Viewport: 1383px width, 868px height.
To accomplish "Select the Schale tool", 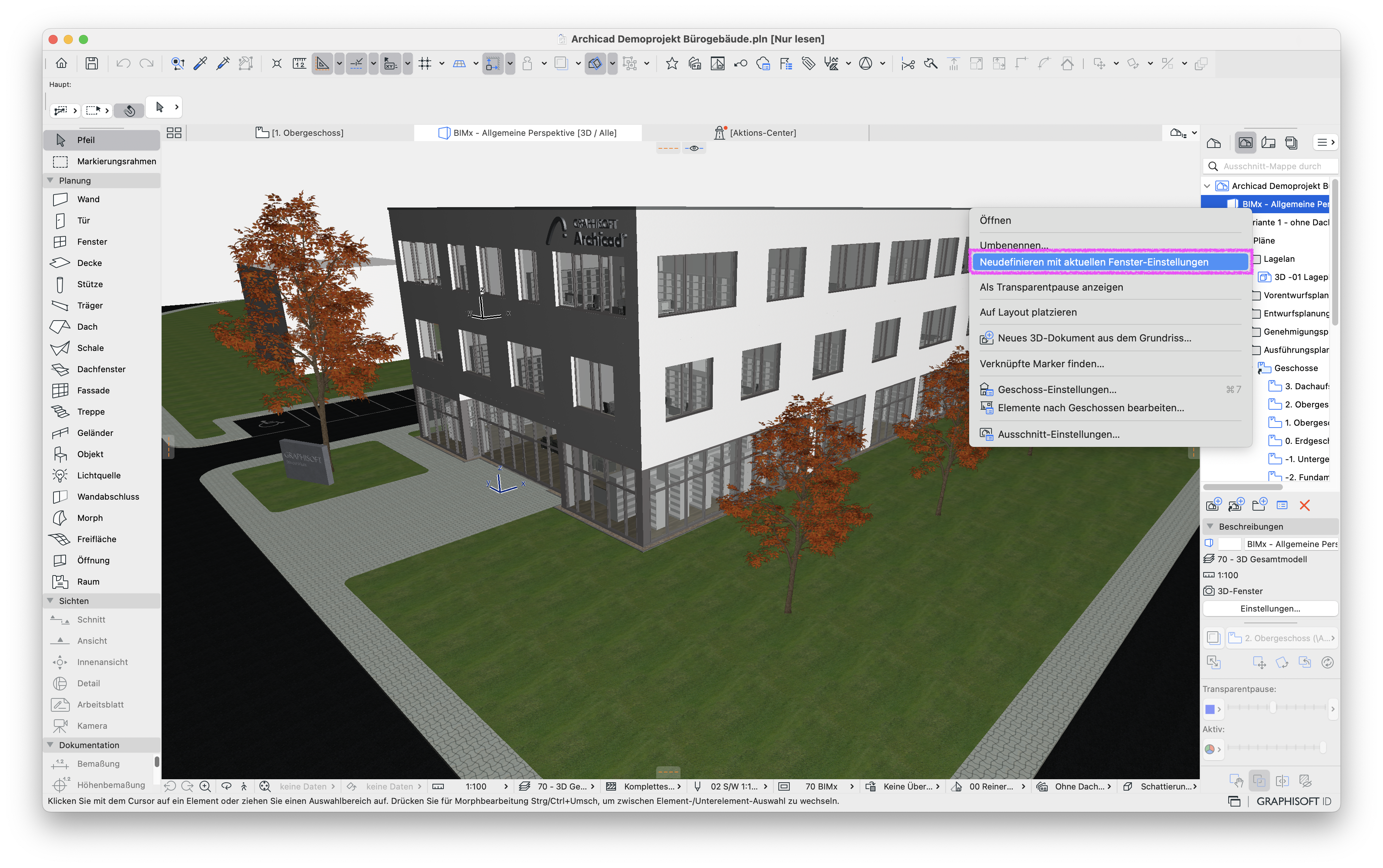I will [x=102, y=348].
